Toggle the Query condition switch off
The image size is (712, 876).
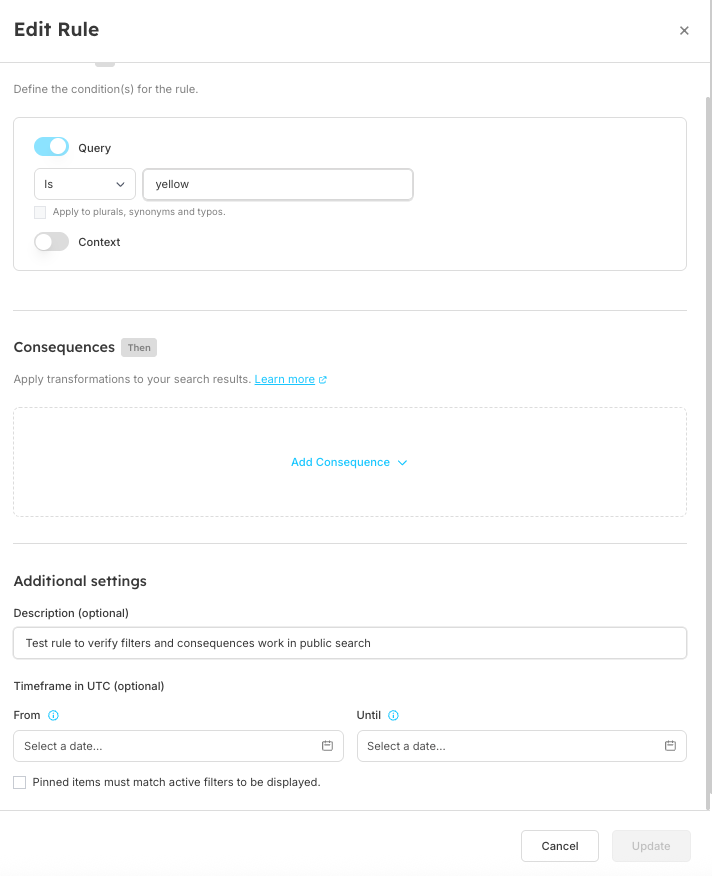click(x=51, y=147)
